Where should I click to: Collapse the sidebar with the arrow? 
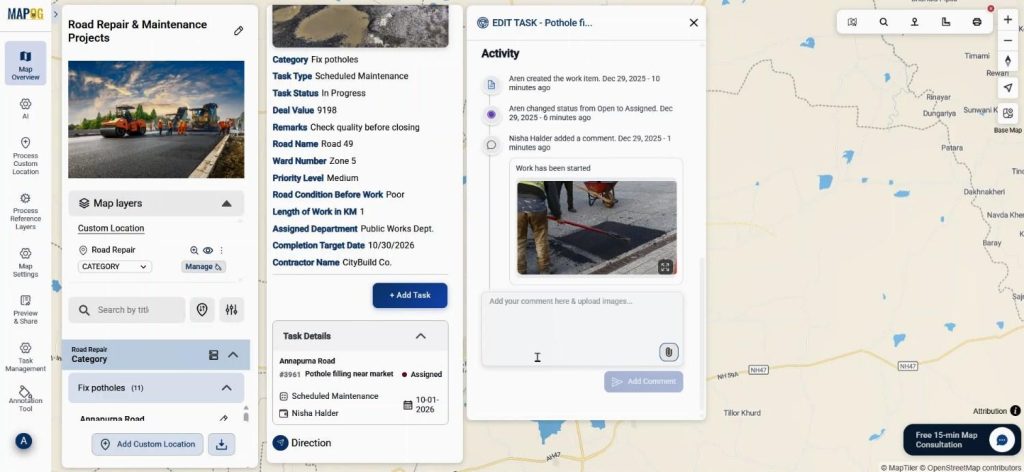pyautogui.click(x=56, y=14)
